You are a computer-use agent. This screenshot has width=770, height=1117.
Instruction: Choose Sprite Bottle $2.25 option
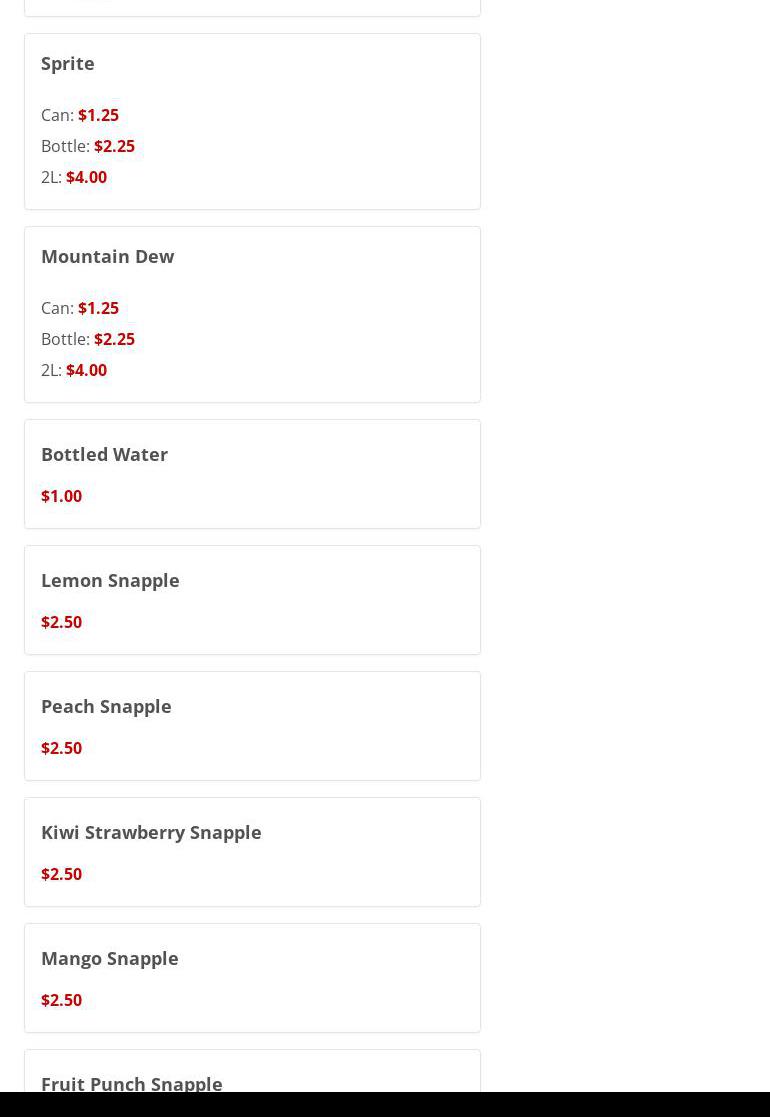click(x=88, y=146)
